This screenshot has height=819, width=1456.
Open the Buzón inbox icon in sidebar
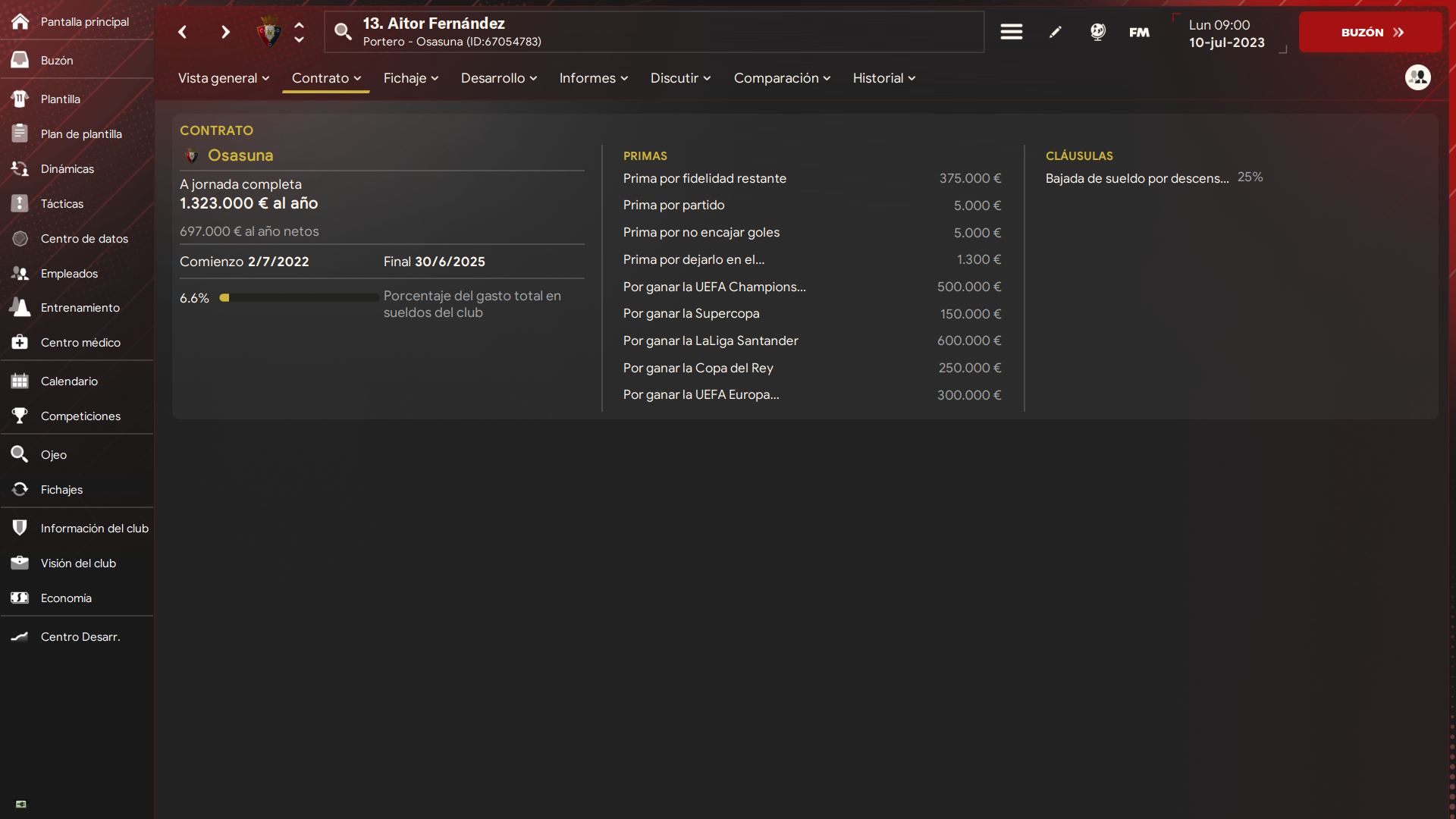pyautogui.click(x=20, y=60)
